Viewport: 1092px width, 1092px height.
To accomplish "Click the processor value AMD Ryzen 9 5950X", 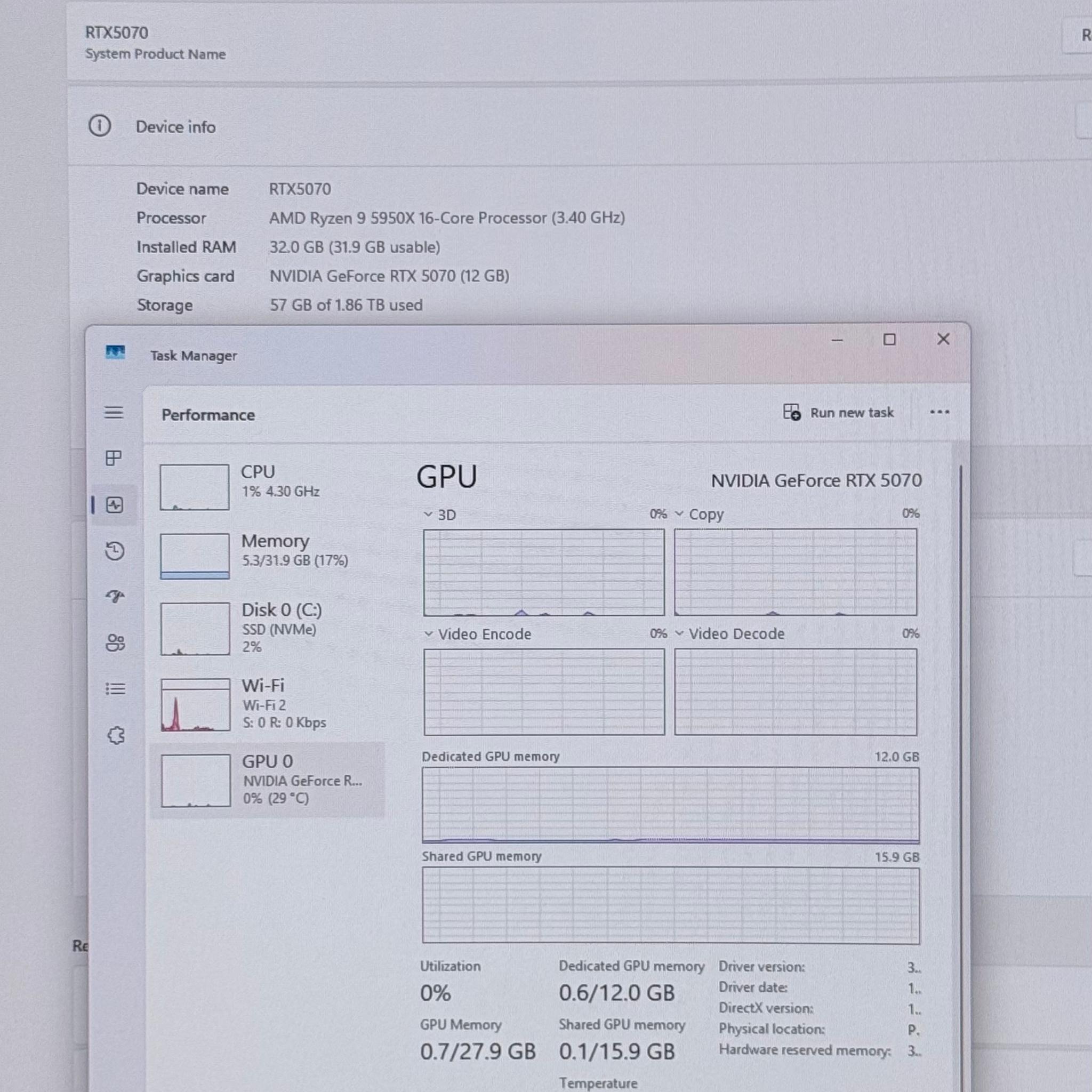I will 446,218.
